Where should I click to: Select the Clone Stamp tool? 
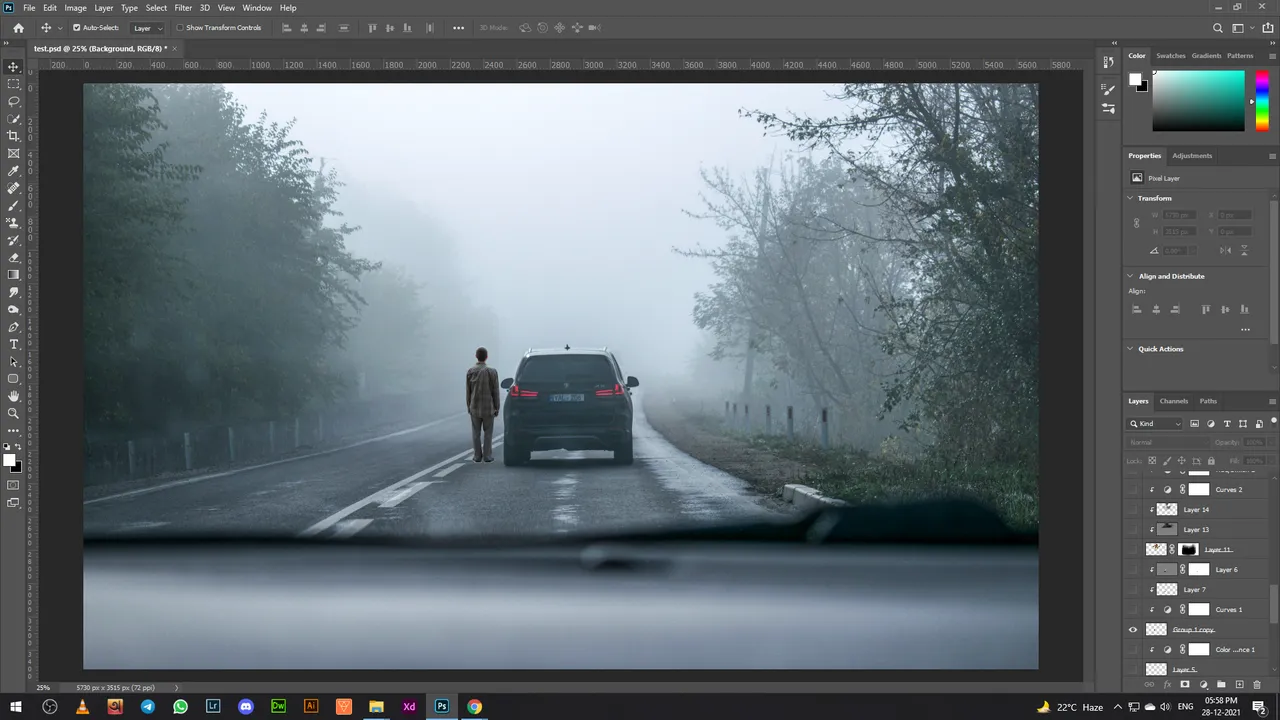tap(13, 223)
